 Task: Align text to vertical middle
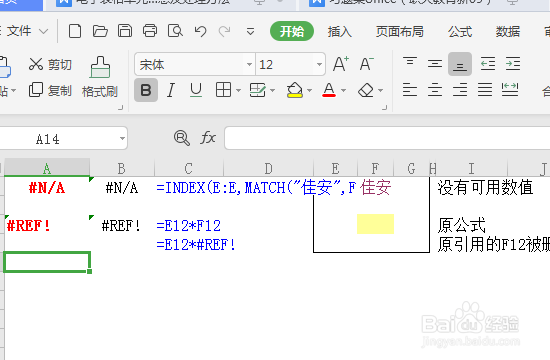[435, 64]
